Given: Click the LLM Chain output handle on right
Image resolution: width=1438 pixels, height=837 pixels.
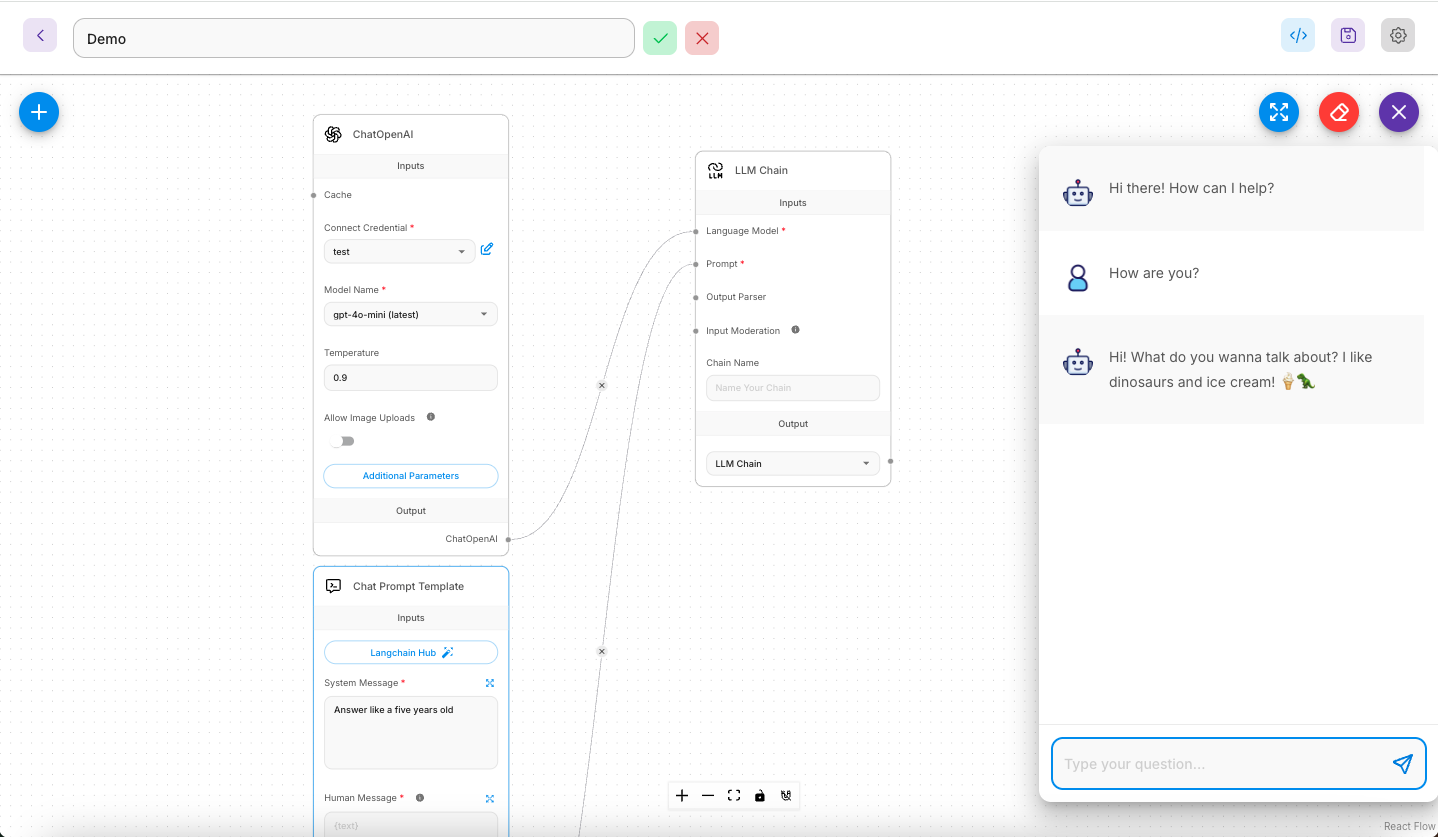Looking at the screenshot, I should pos(891,462).
